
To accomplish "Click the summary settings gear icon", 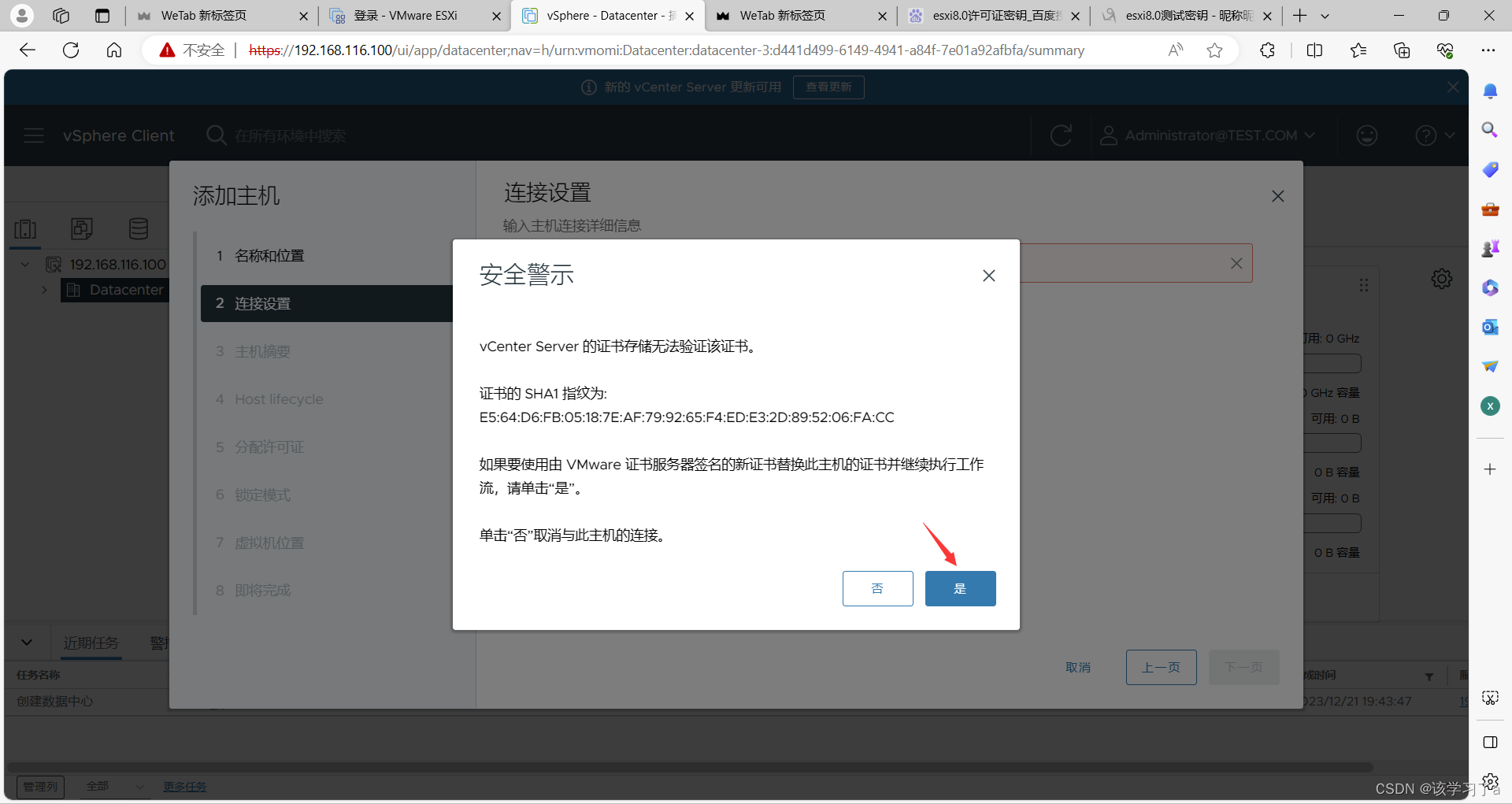I will [x=1442, y=279].
